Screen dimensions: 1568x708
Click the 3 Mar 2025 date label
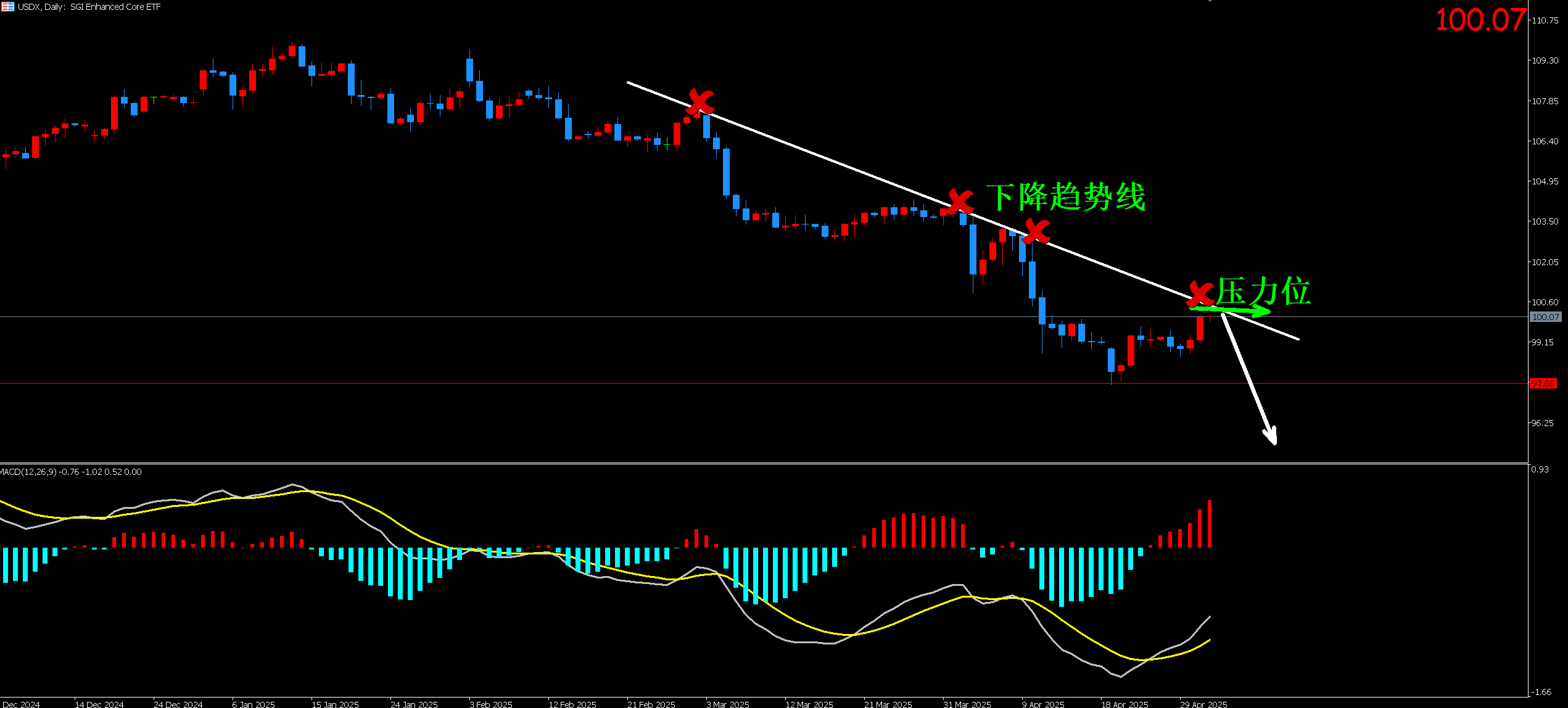(727, 704)
